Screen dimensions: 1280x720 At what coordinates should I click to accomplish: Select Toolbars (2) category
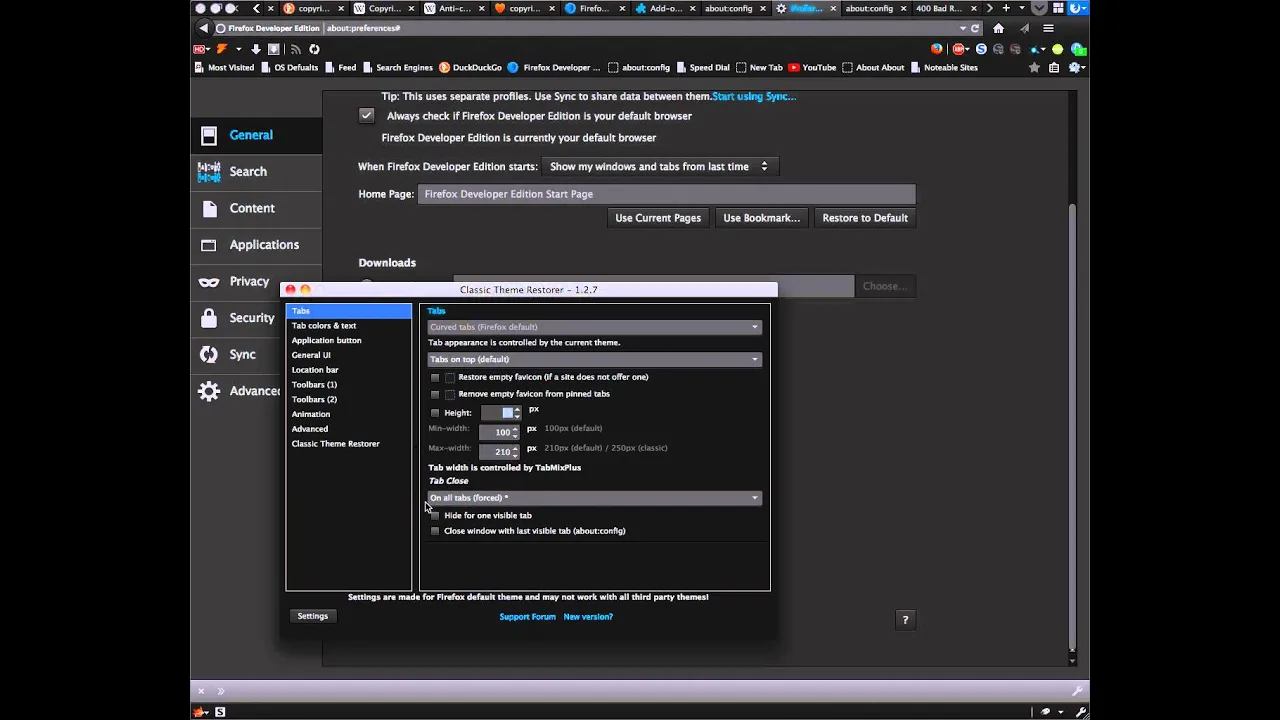[x=348, y=400]
